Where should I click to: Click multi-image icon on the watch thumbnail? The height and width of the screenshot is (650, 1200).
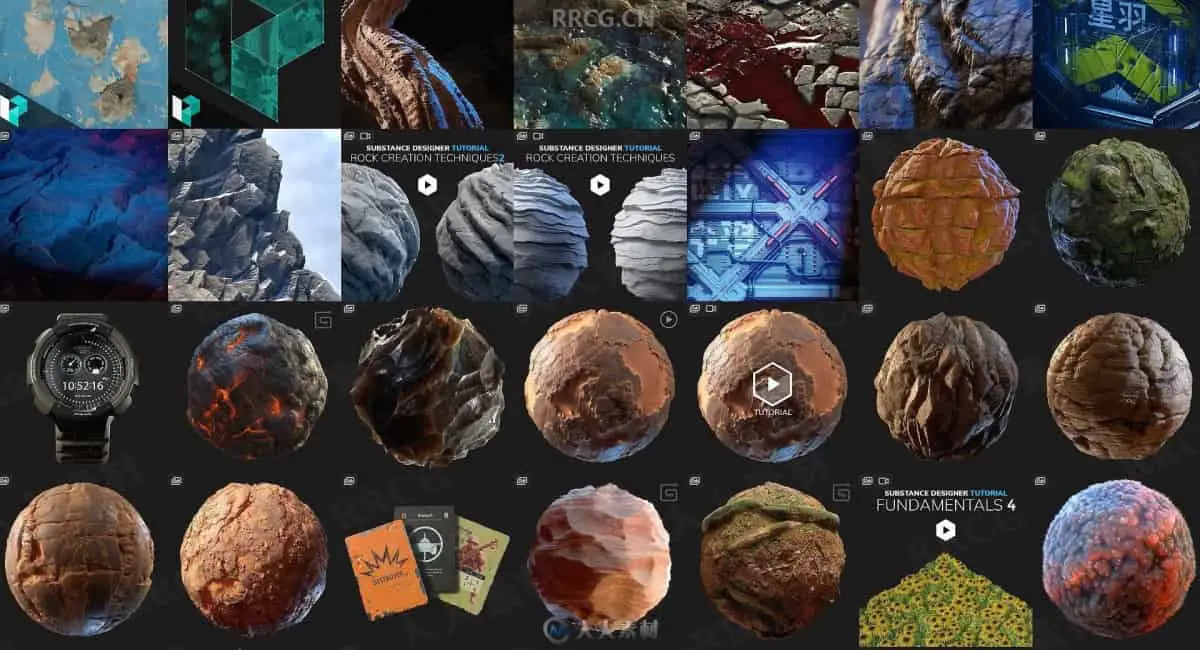click(5, 309)
